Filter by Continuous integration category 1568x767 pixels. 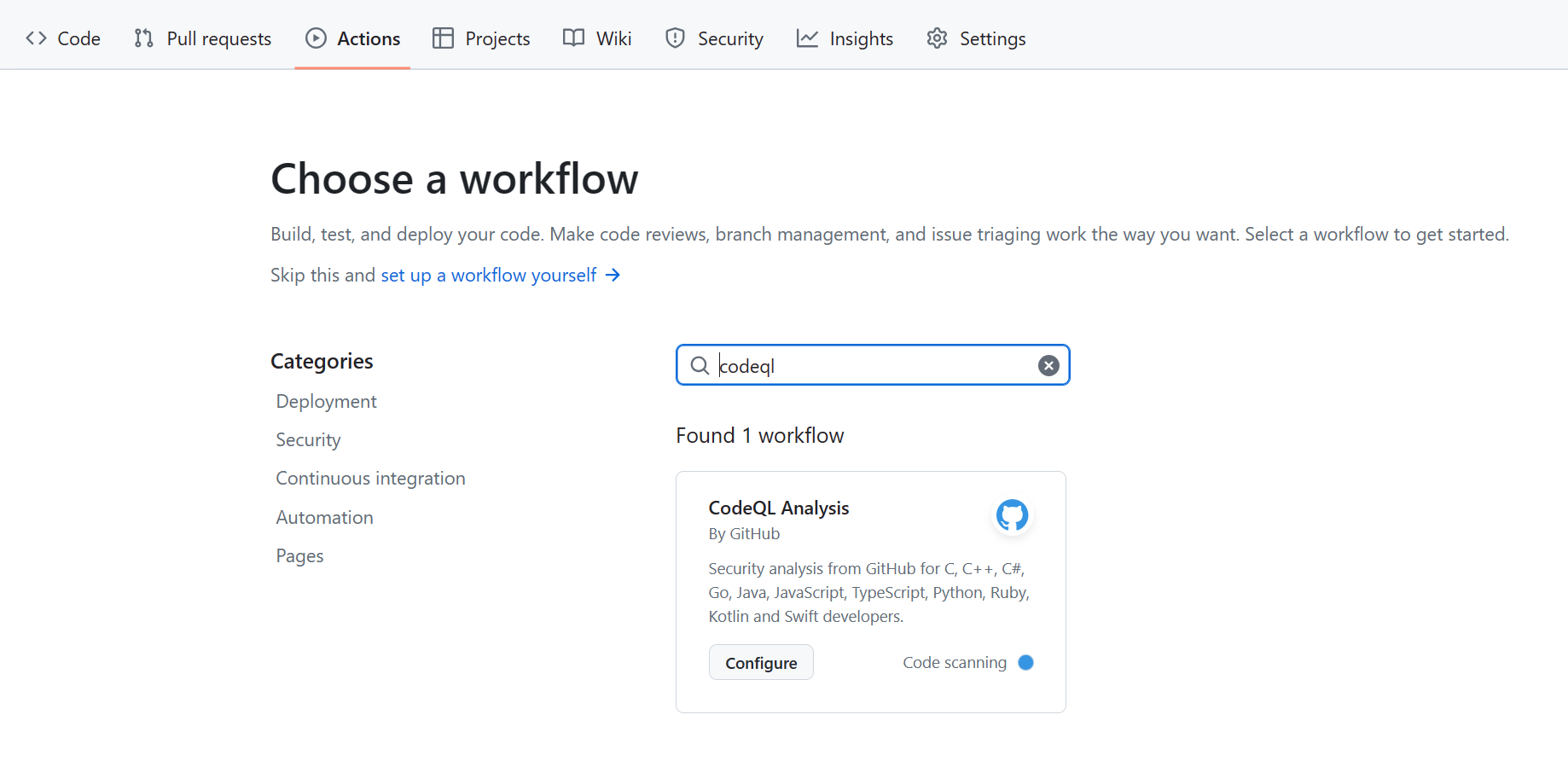click(370, 478)
